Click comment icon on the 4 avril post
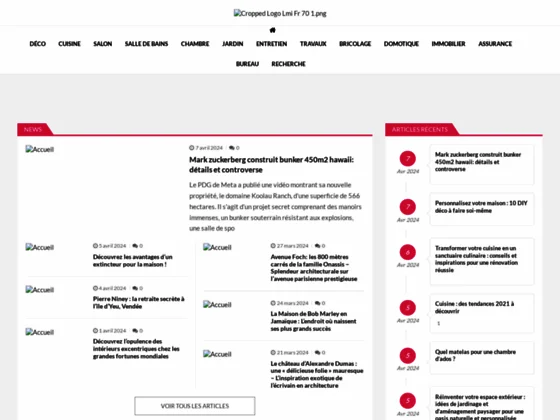 (x=135, y=288)
